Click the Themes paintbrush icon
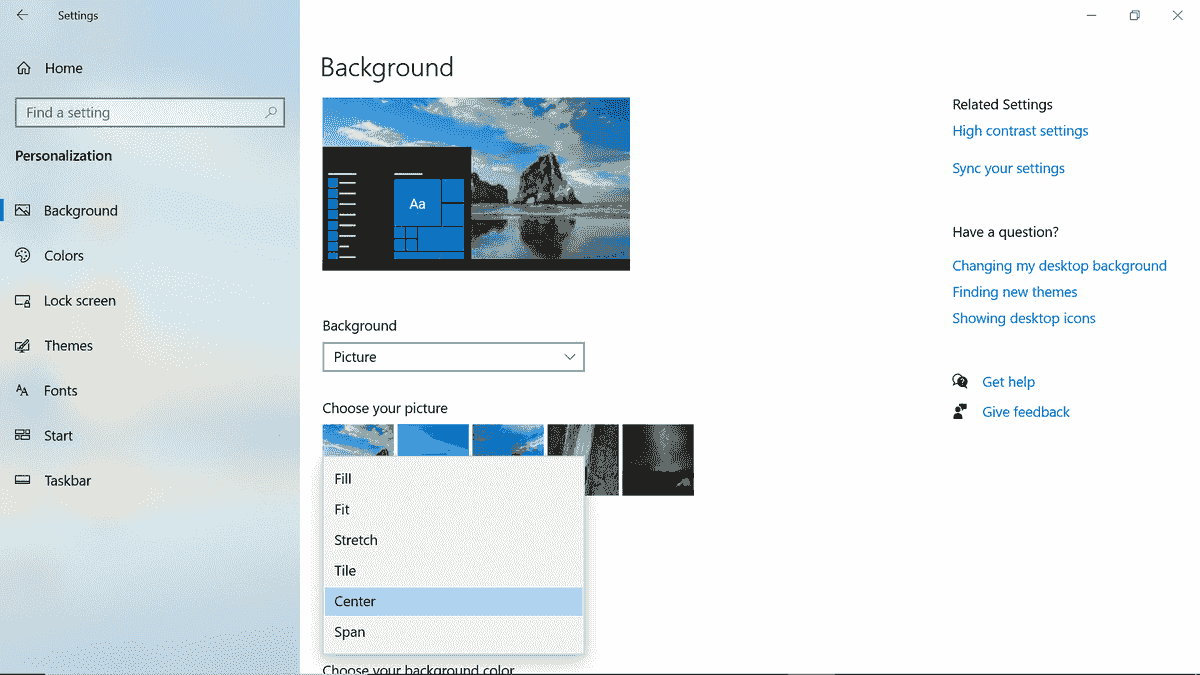This screenshot has height=675, width=1200. point(22,345)
